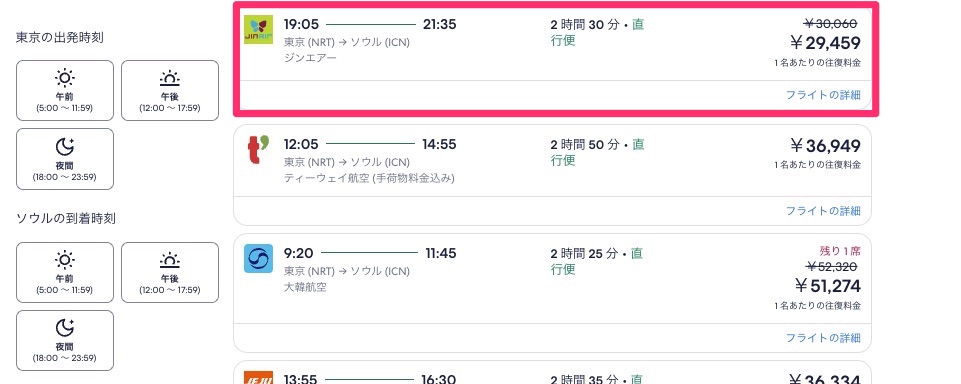Click the T'way Air logo icon
The width and height of the screenshot is (961, 384).
tap(258, 149)
